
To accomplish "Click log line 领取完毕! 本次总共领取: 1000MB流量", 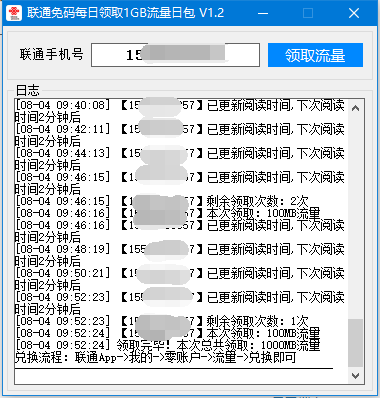I will tap(168, 345).
